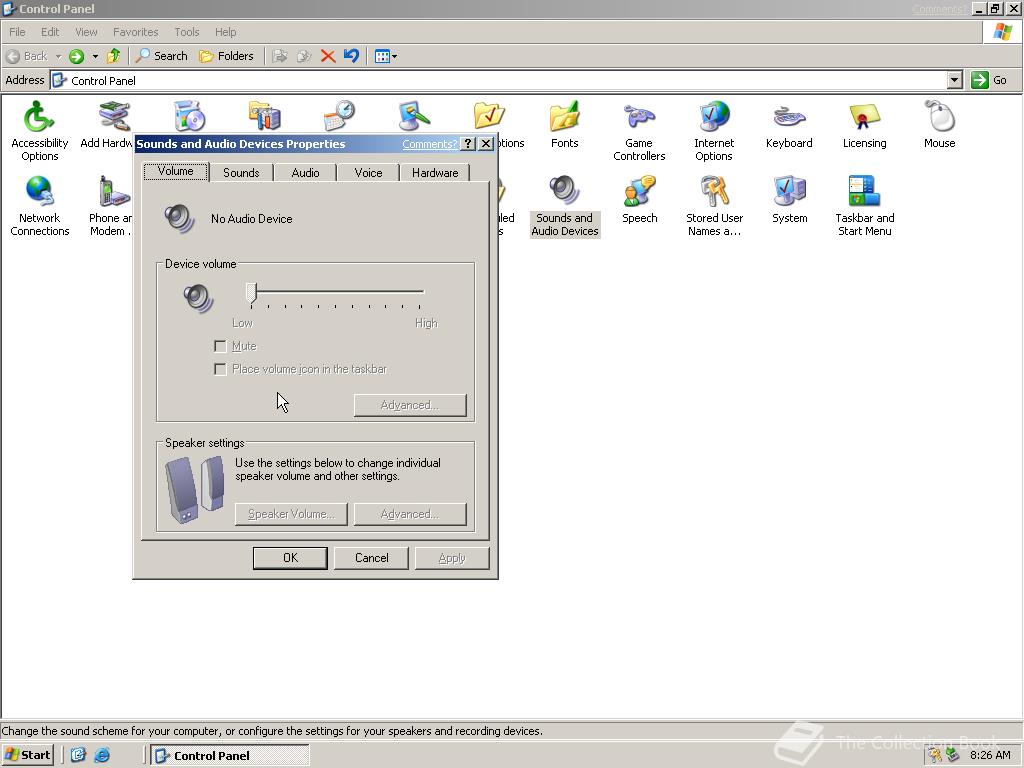Open Phone and Modem icon
The image size is (1024, 768).
coord(112,206)
